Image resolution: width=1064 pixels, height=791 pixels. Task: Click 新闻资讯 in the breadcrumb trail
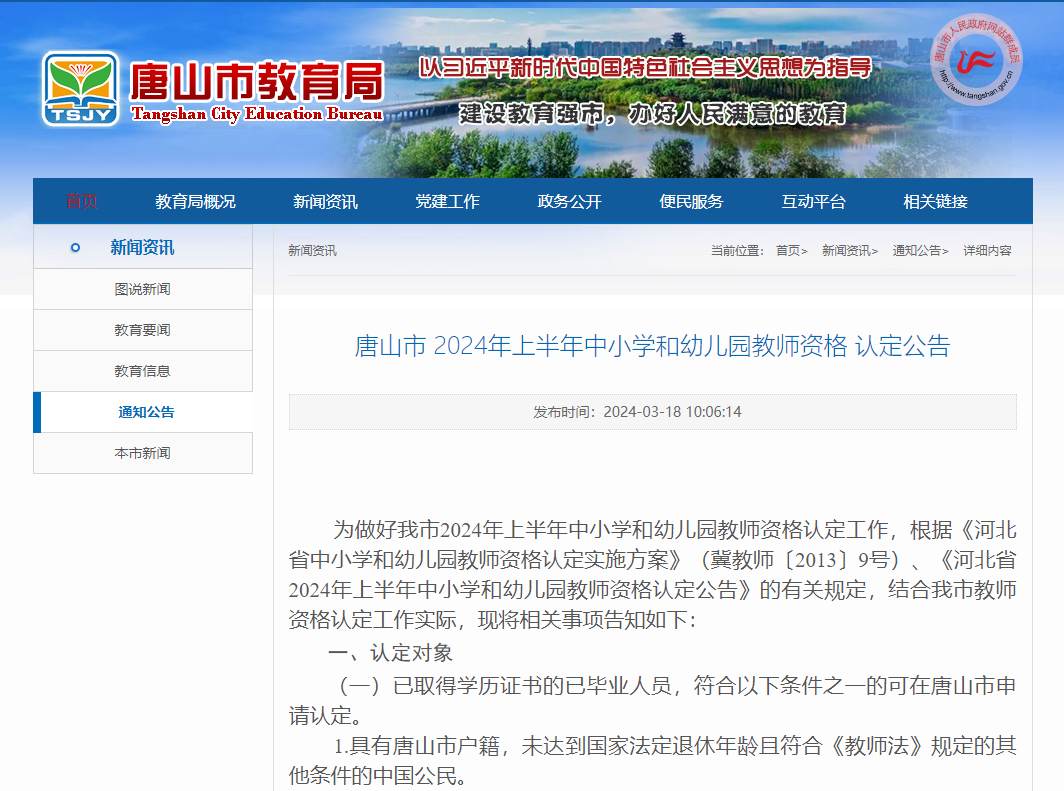(845, 251)
